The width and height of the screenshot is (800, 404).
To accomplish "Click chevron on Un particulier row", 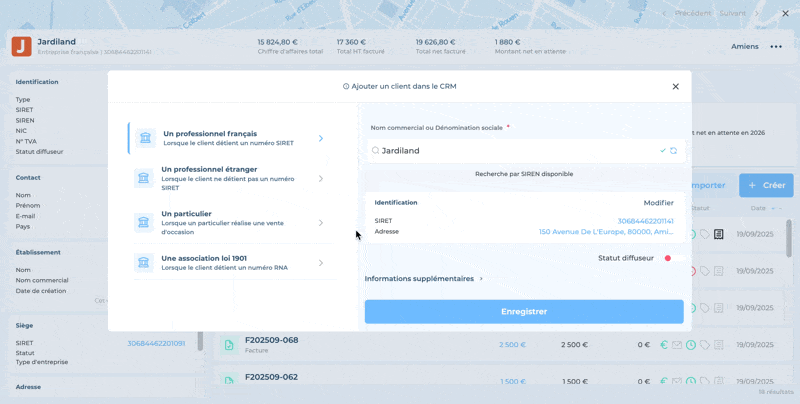I will (x=321, y=222).
